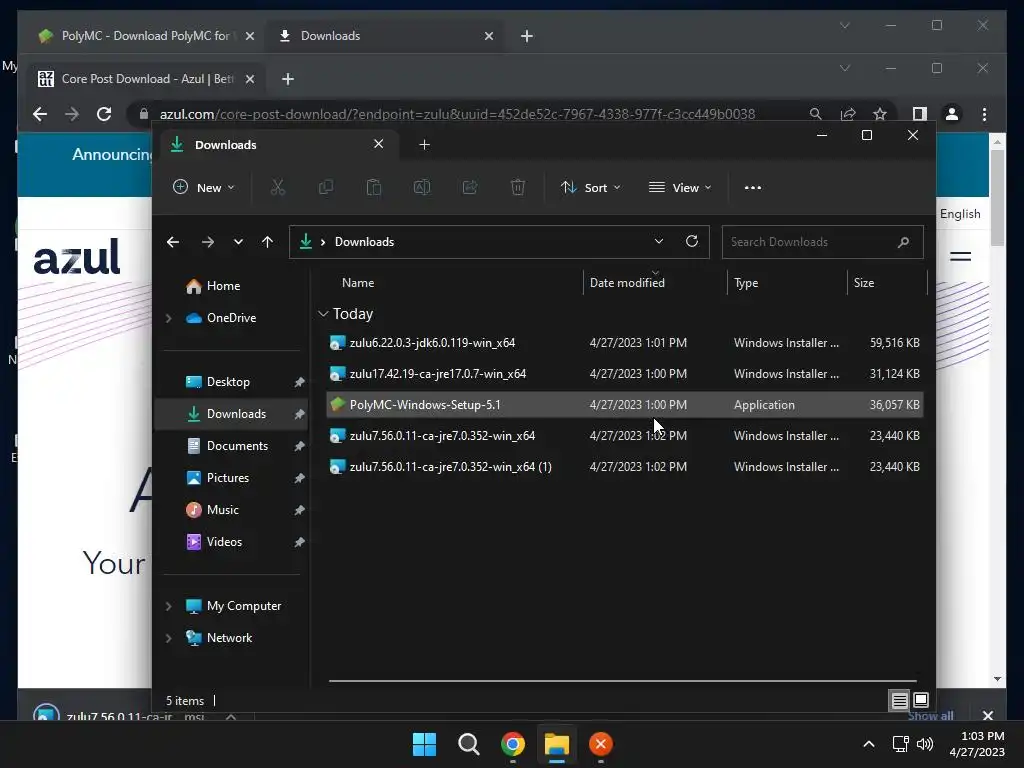Select PolyMC-Windows-Setup-5.1 file
The height and width of the screenshot is (768, 1024).
624,405
